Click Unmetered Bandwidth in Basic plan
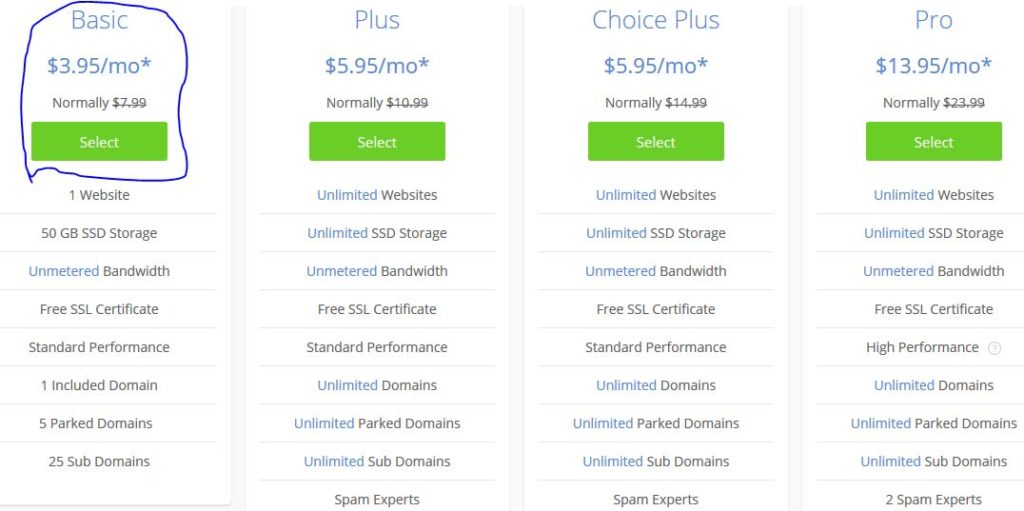The height and width of the screenshot is (511, 1024). coord(99,271)
